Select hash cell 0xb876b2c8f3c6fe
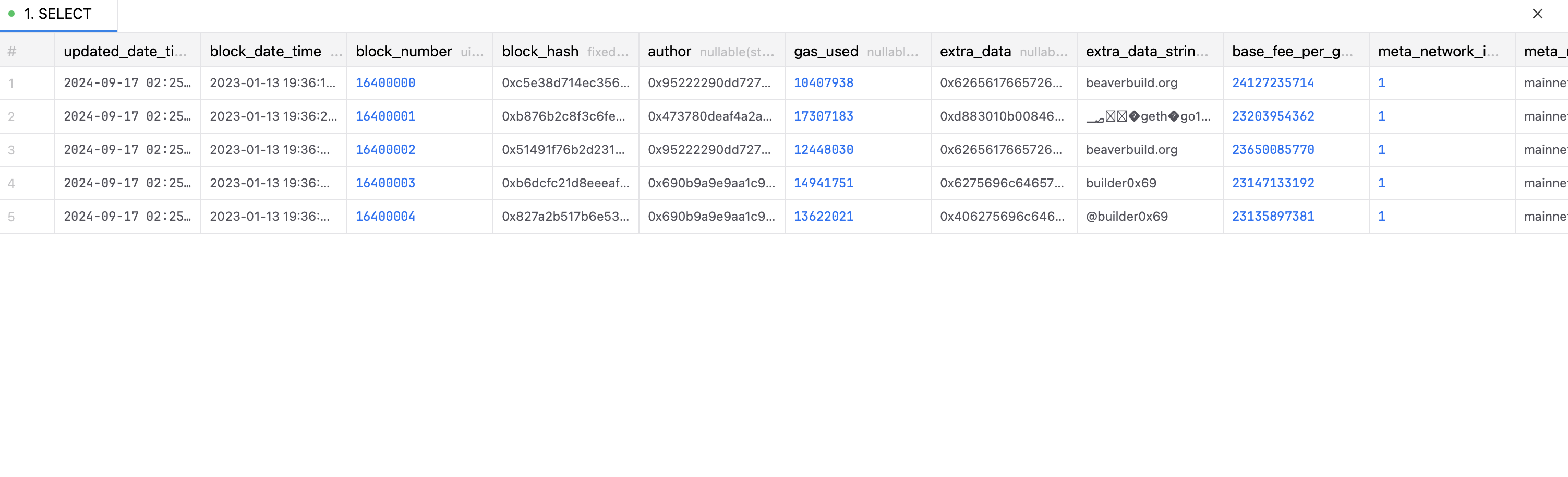This screenshot has height=477, width=1568. coord(563,116)
